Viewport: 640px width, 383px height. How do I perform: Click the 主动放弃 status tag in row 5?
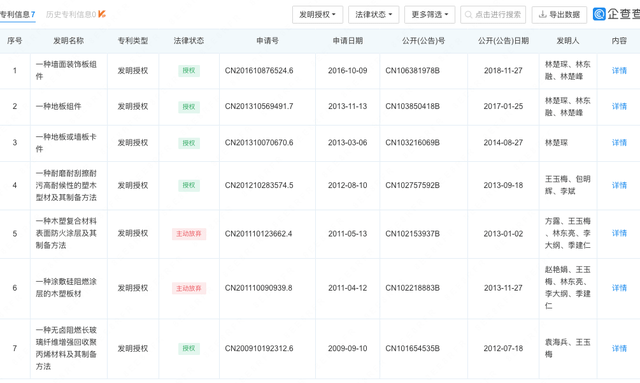pyautogui.click(x=189, y=234)
